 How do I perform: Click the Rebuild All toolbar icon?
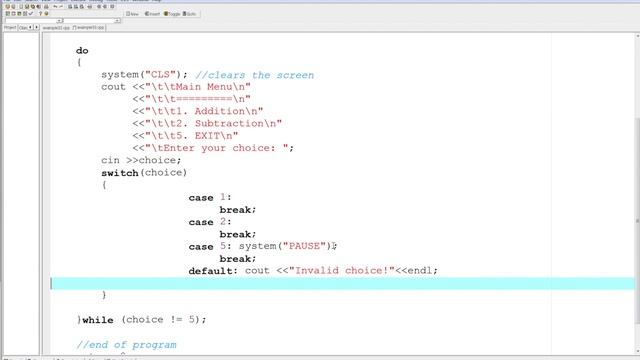[x=24, y=13]
